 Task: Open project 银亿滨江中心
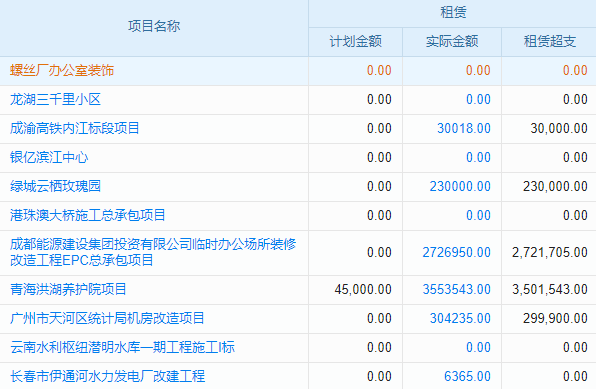(x=49, y=157)
